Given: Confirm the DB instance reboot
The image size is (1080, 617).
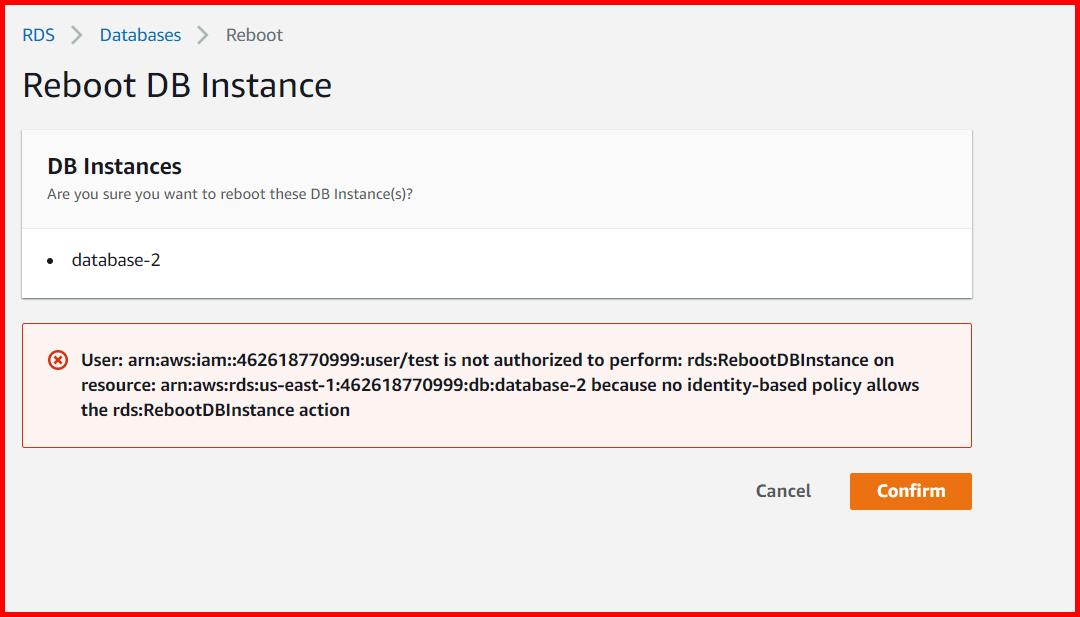Looking at the screenshot, I should coord(910,491).
